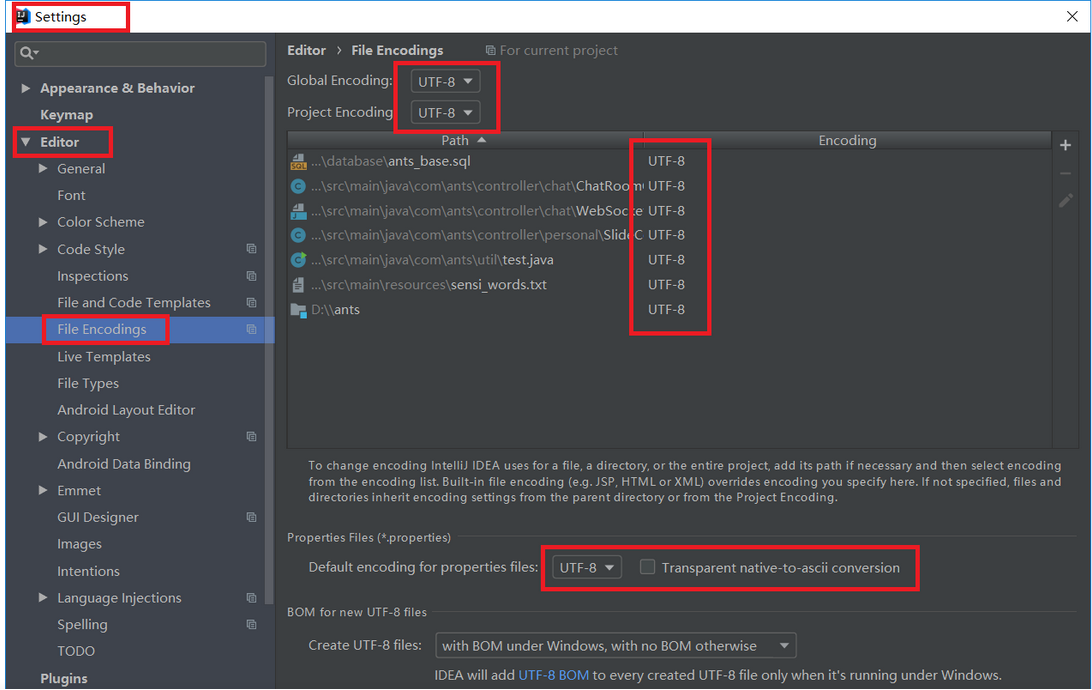
Task: Click project icon beside Language Injections
Action: pyautogui.click(x=251, y=597)
